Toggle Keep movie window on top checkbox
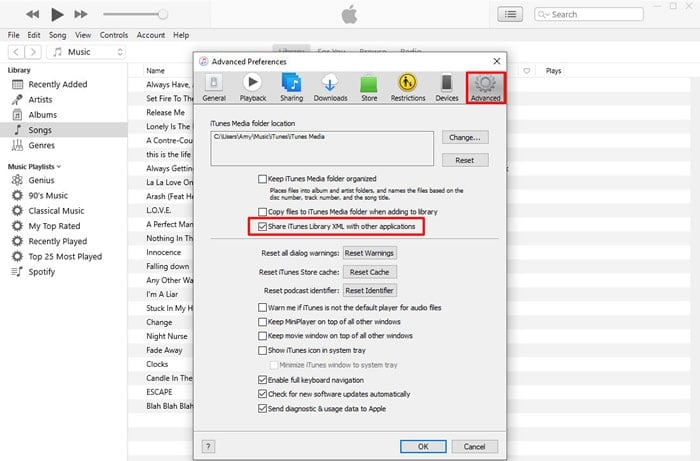 262,336
